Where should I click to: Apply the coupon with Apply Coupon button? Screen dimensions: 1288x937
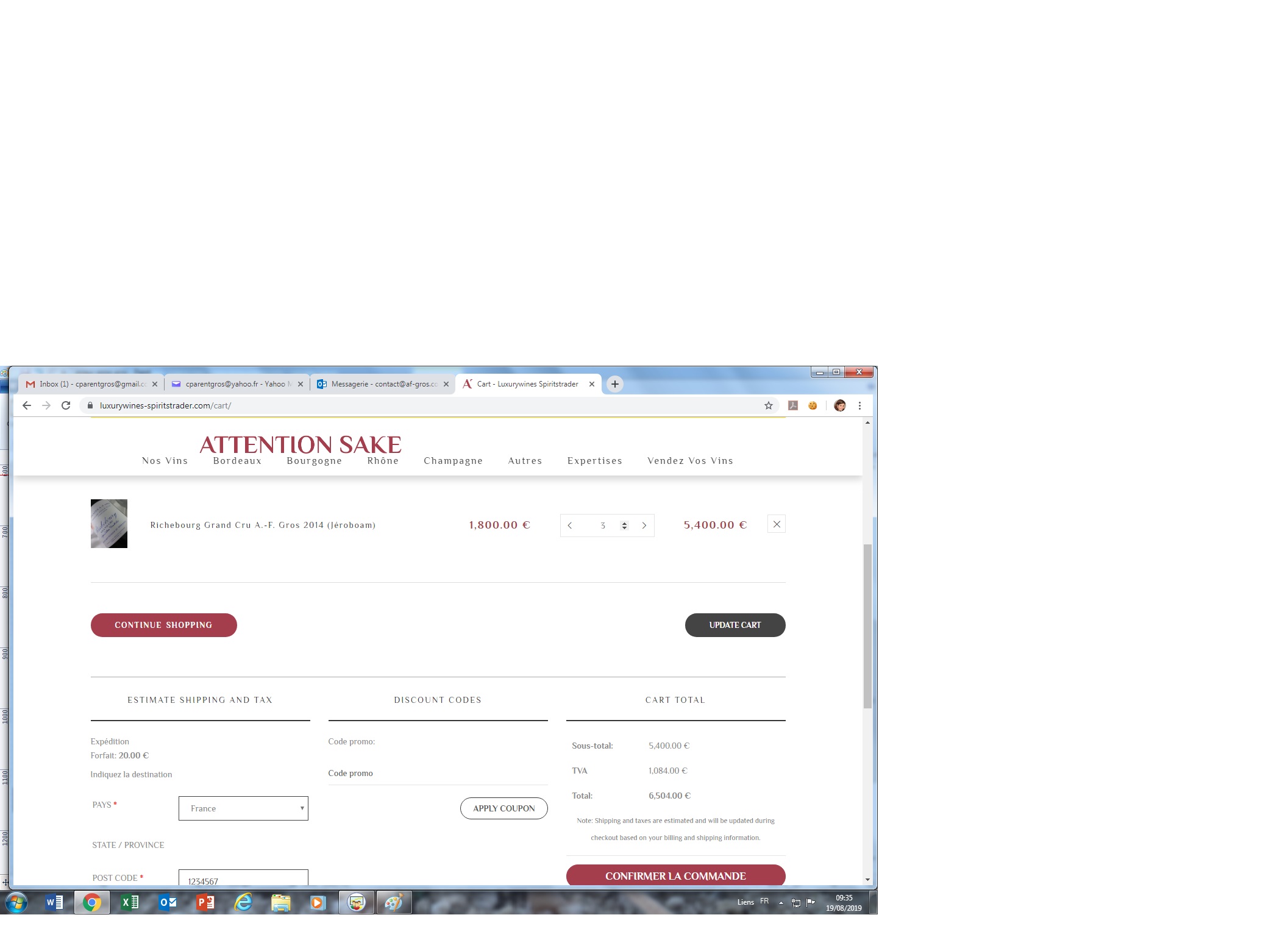(x=503, y=808)
